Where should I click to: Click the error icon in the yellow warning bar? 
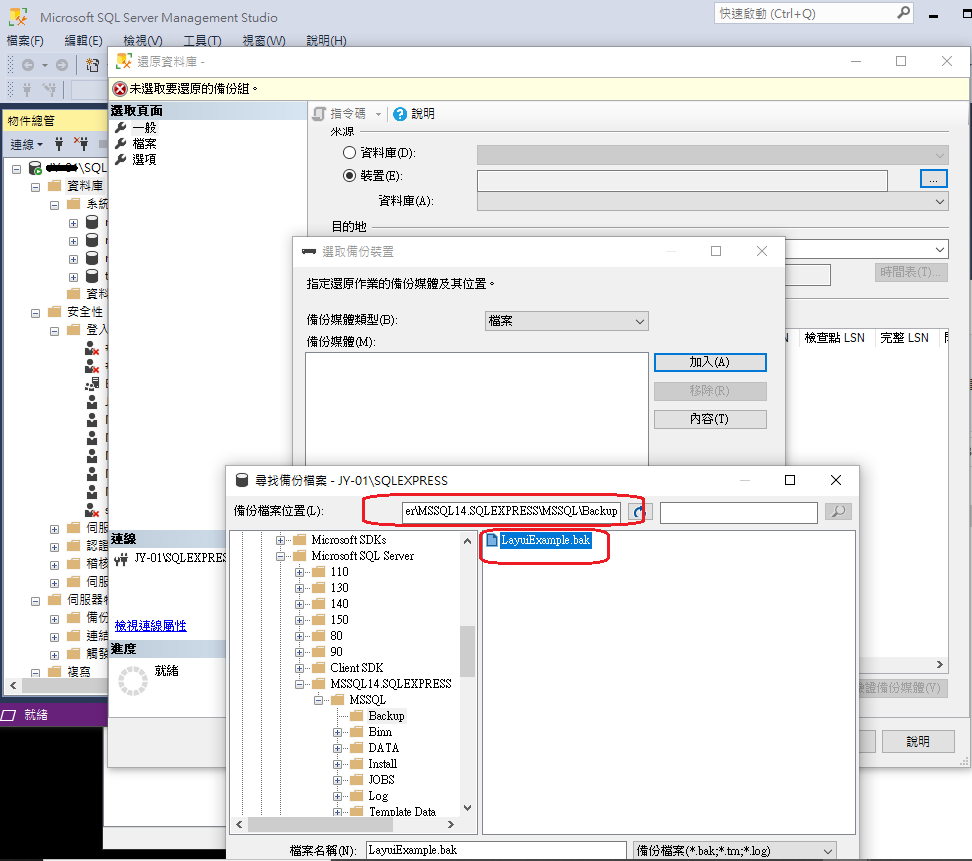pos(120,89)
